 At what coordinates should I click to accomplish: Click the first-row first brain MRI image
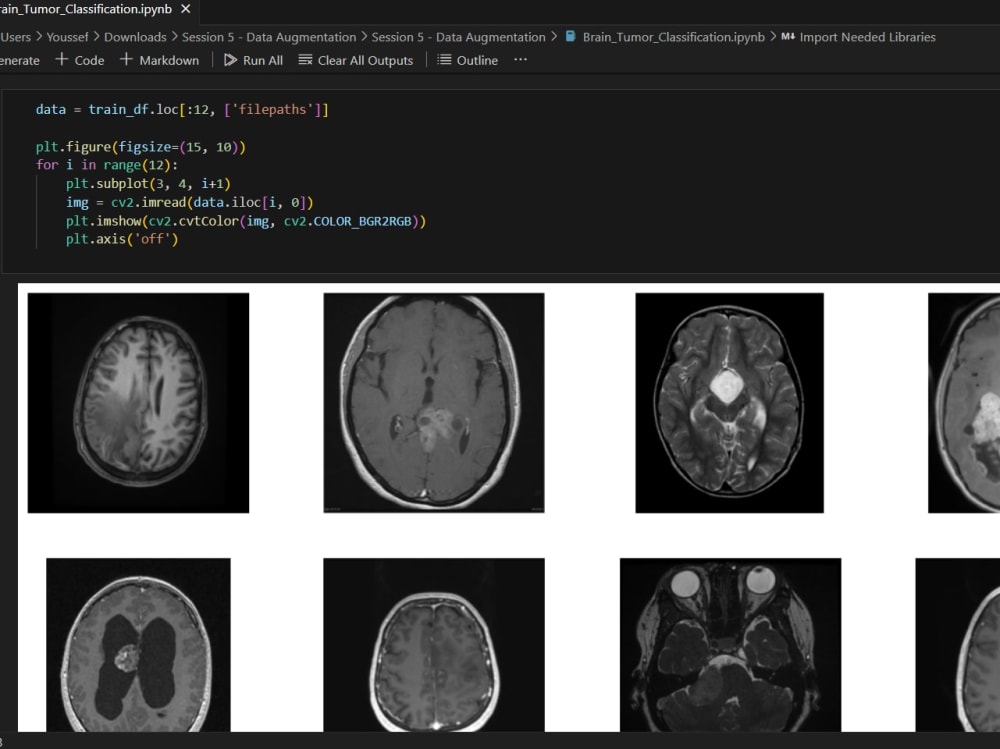[138, 403]
